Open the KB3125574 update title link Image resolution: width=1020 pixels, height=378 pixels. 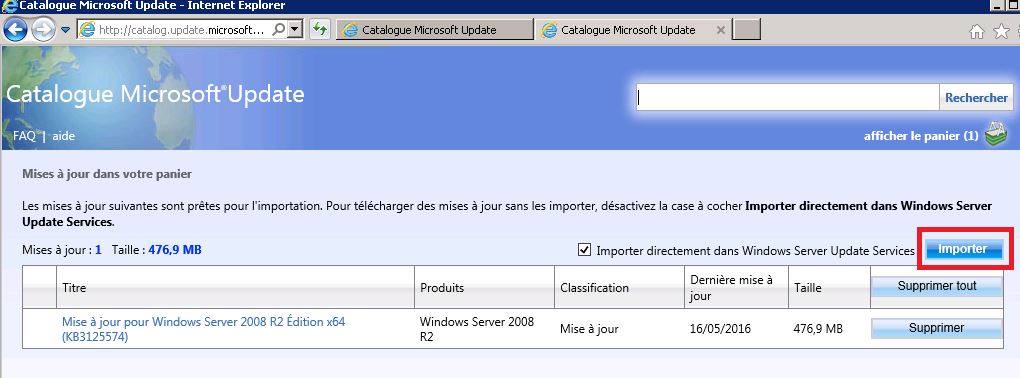204,329
